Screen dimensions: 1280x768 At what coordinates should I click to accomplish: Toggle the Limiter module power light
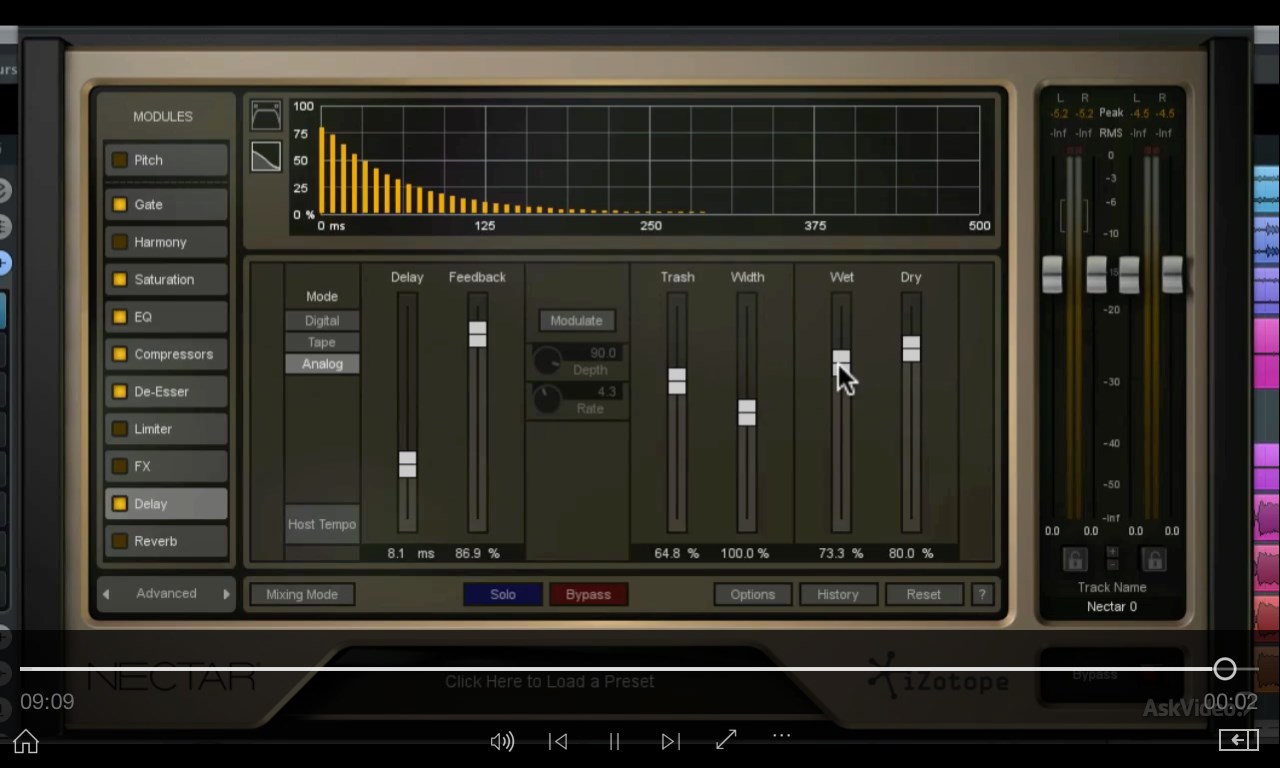120,429
